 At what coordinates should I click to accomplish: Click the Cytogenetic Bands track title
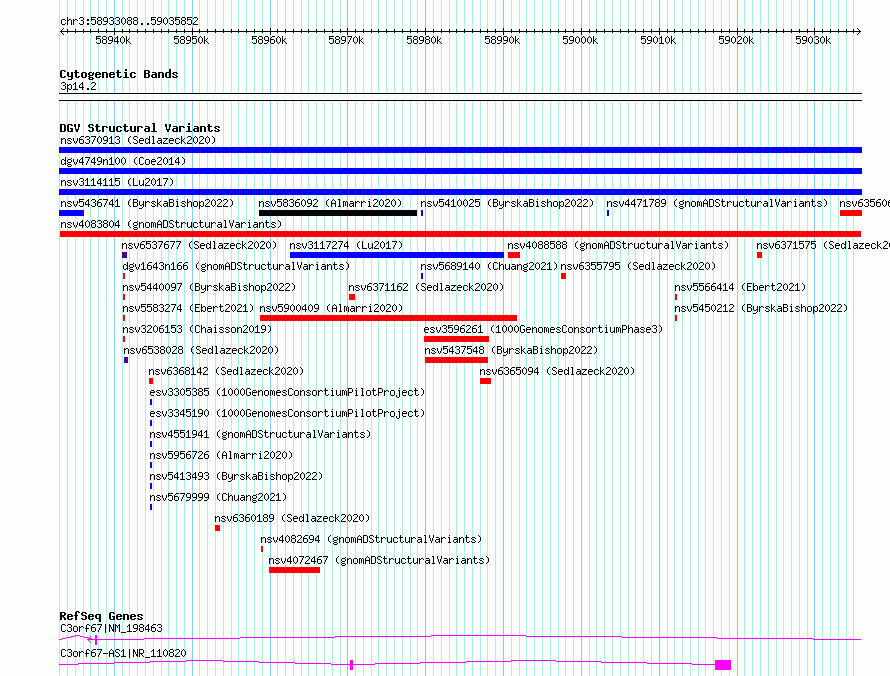(x=119, y=74)
